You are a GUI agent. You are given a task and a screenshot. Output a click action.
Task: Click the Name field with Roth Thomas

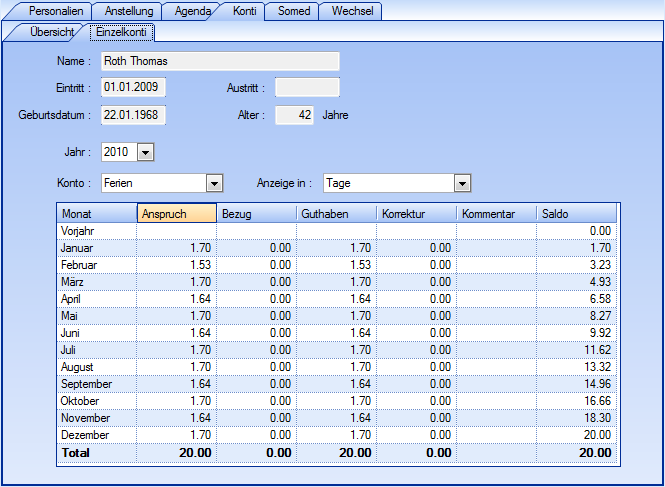pyautogui.click(x=220, y=61)
